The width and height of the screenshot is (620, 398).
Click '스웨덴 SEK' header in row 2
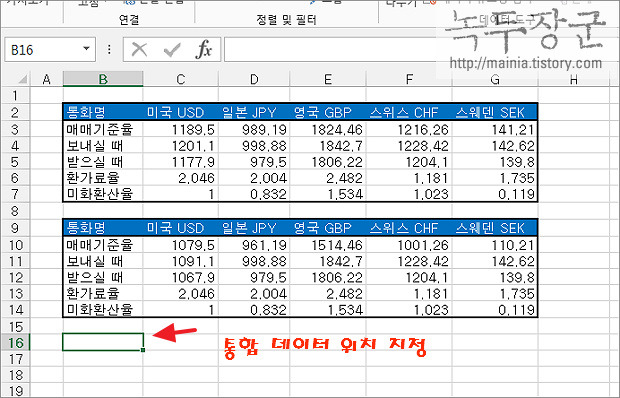point(495,112)
